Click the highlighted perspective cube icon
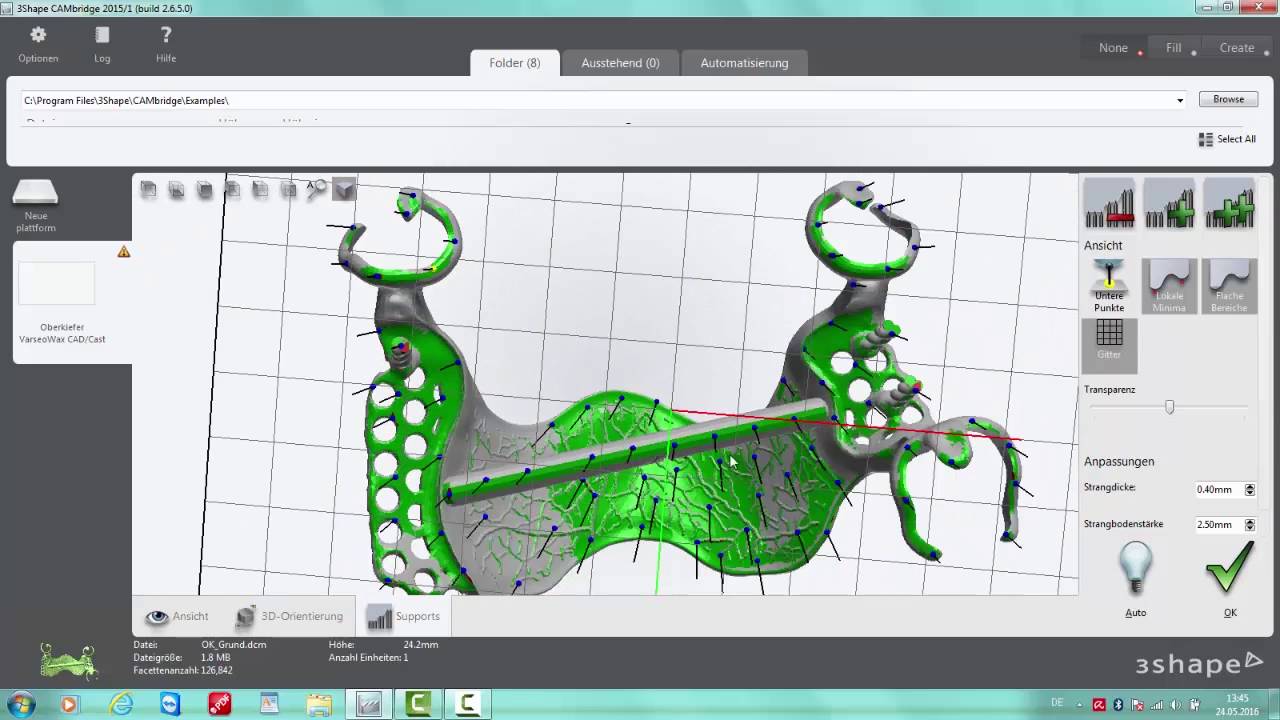This screenshot has height=720, width=1280. (344, 188)
